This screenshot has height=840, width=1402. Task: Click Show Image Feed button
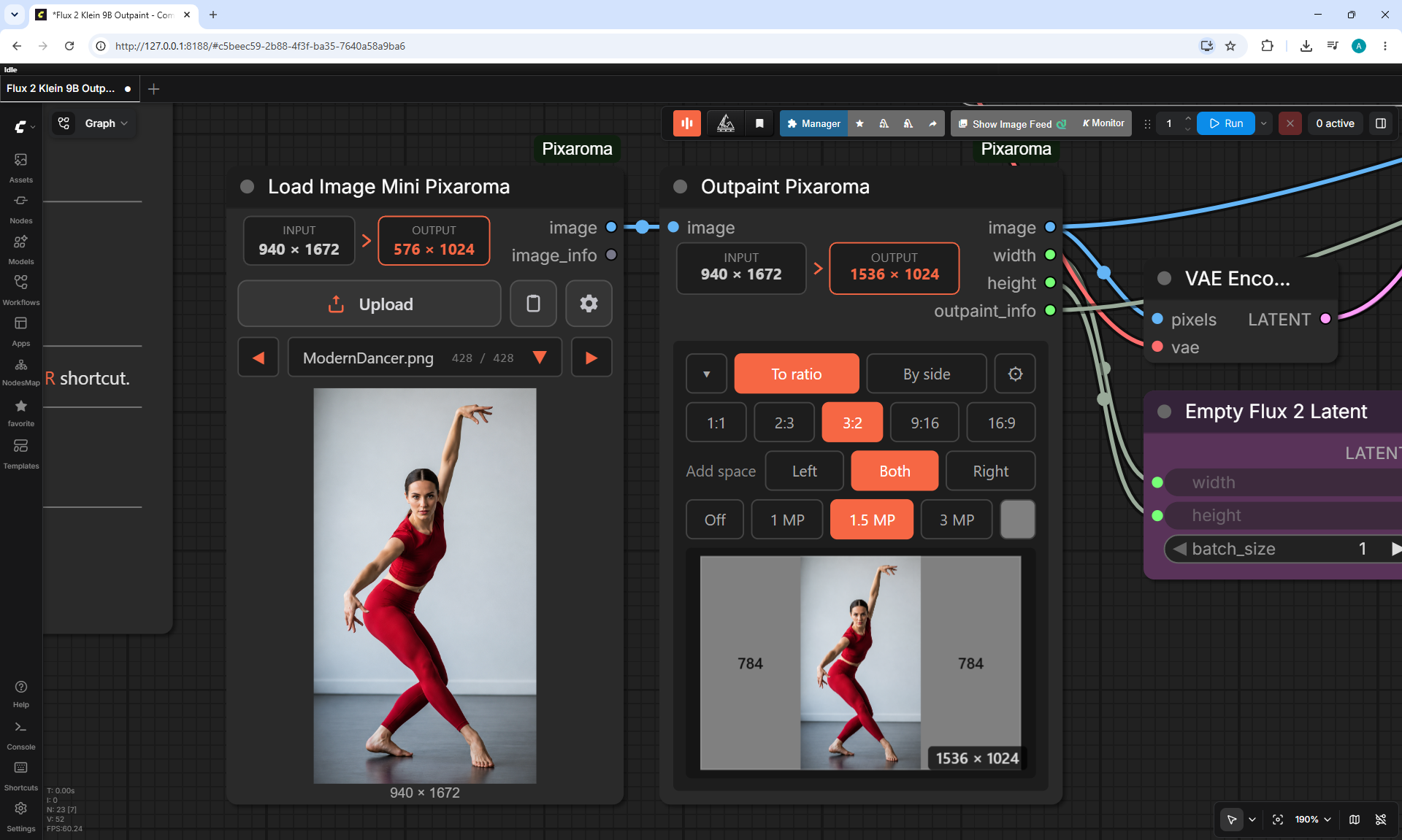coord(1013,123)
